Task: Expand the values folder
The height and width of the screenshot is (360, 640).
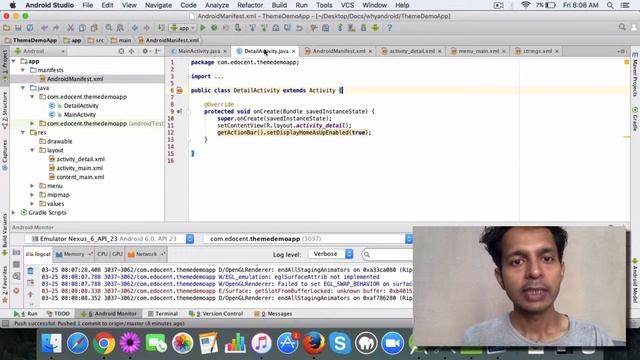Action: (32, 204)
